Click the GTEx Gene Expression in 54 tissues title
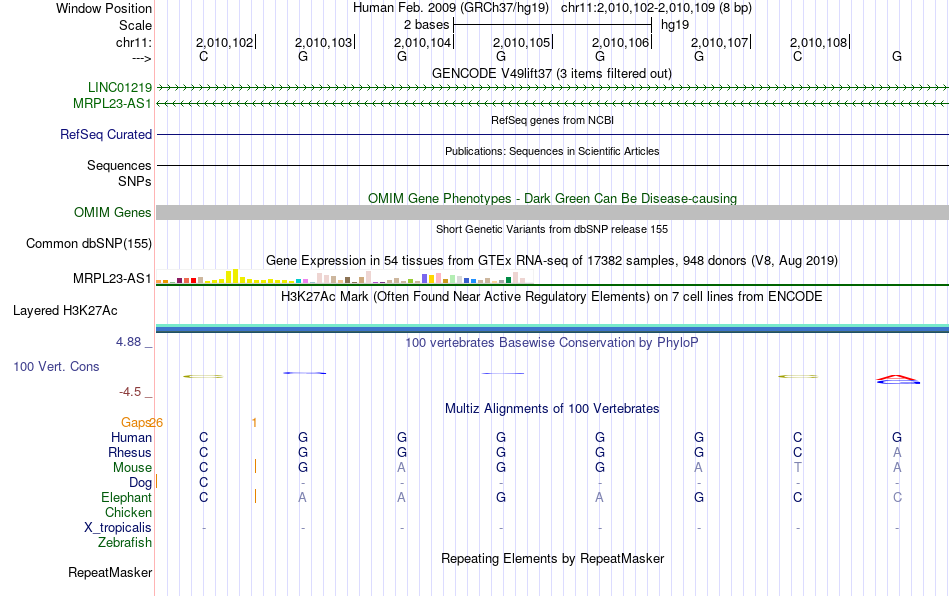 [x=552, y=260]
